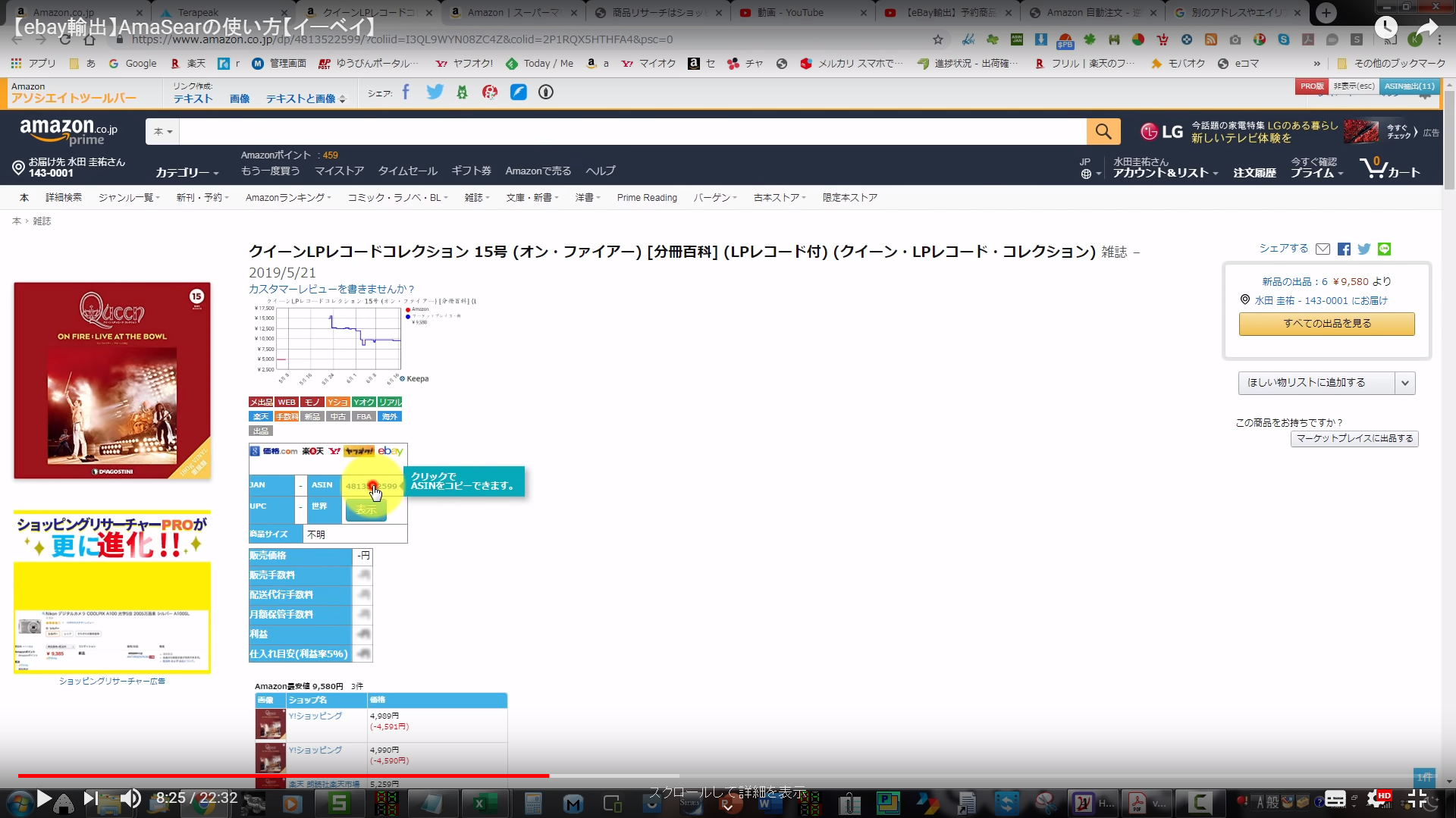Screen dimensions: 1456x818
Task: Open new browser tab plus button
Action: (1326, 12)
